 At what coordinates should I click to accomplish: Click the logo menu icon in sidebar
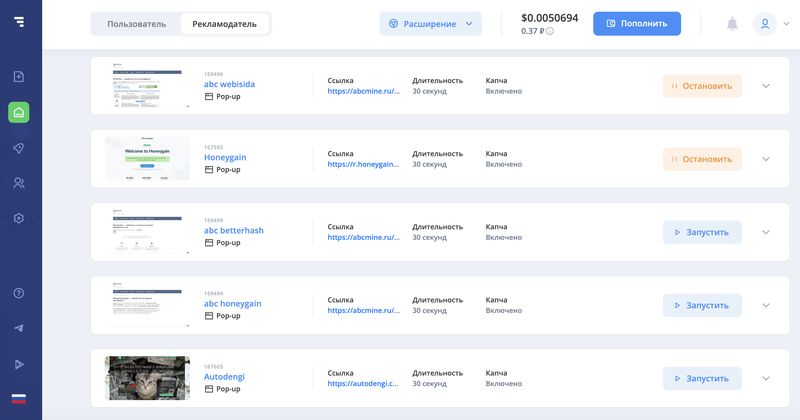click(19, 22)
